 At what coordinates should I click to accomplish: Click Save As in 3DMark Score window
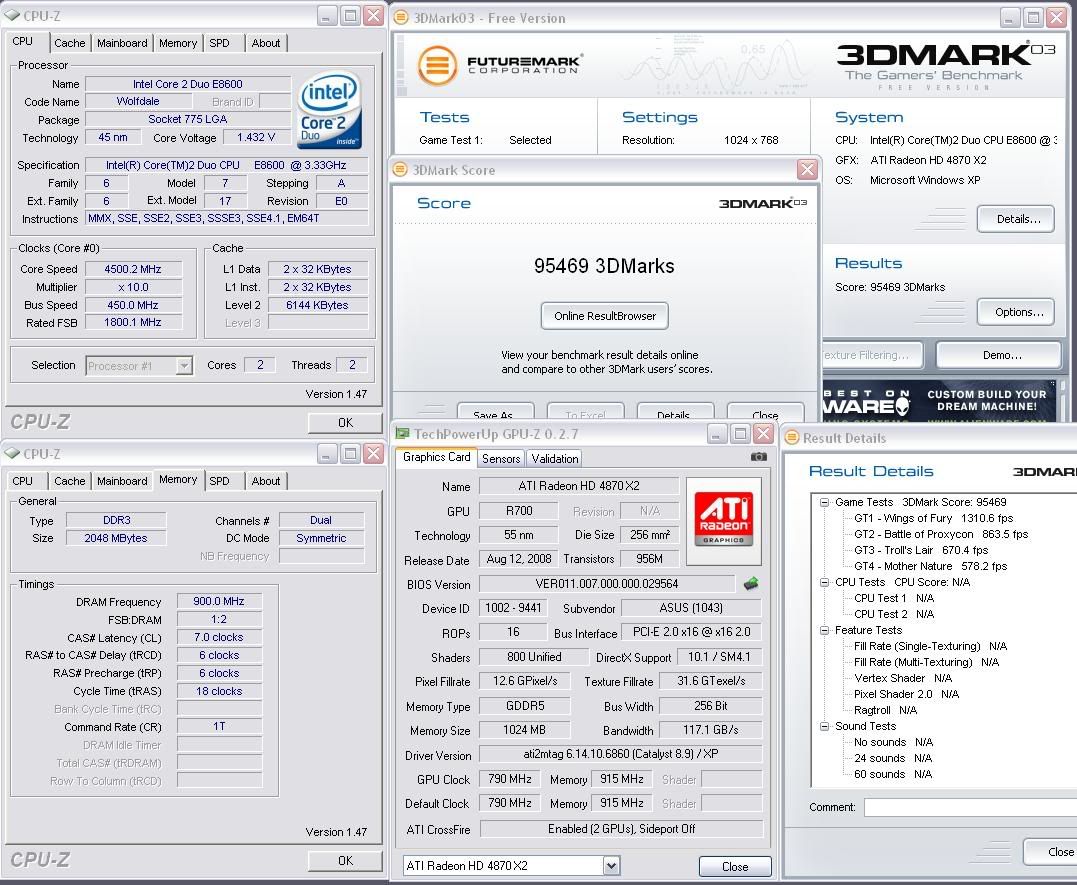(x=495, y=412)
